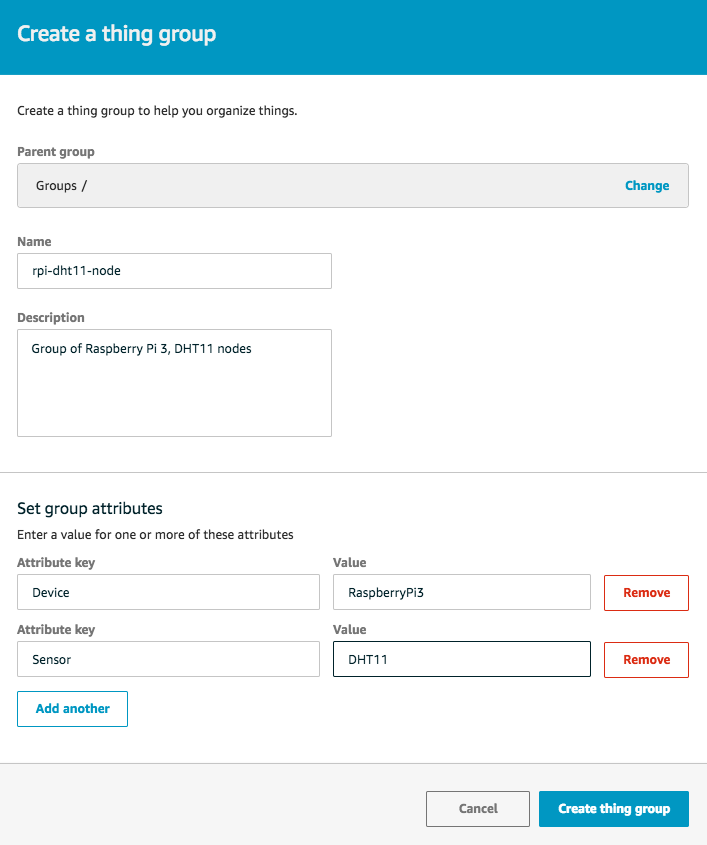The image size is (707, 845).
Task: Click the Name field label
Action: pos(34,241)
